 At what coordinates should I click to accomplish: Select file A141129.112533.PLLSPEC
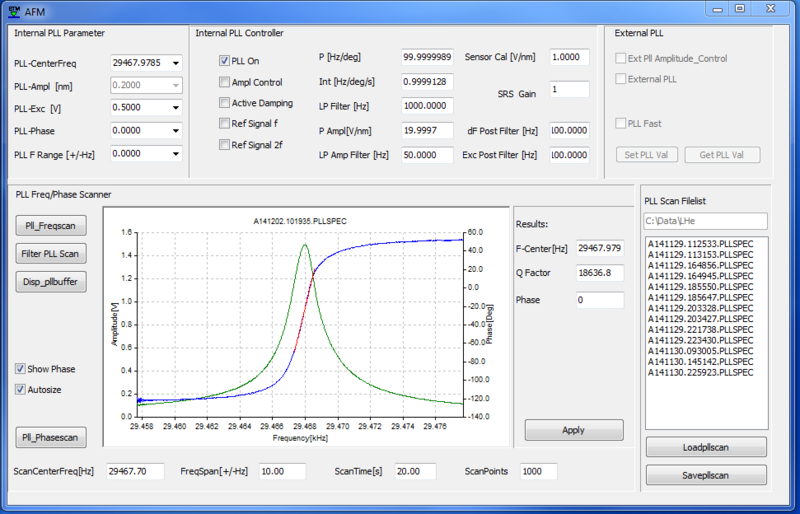click(x=701, y=244)
